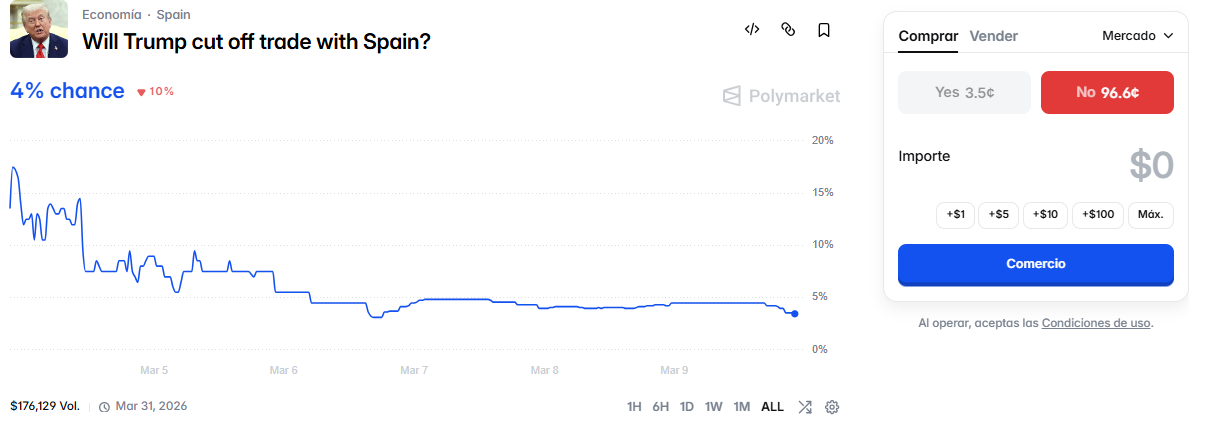
Task: Open chart settings gear icon
Action: (832, 407)
